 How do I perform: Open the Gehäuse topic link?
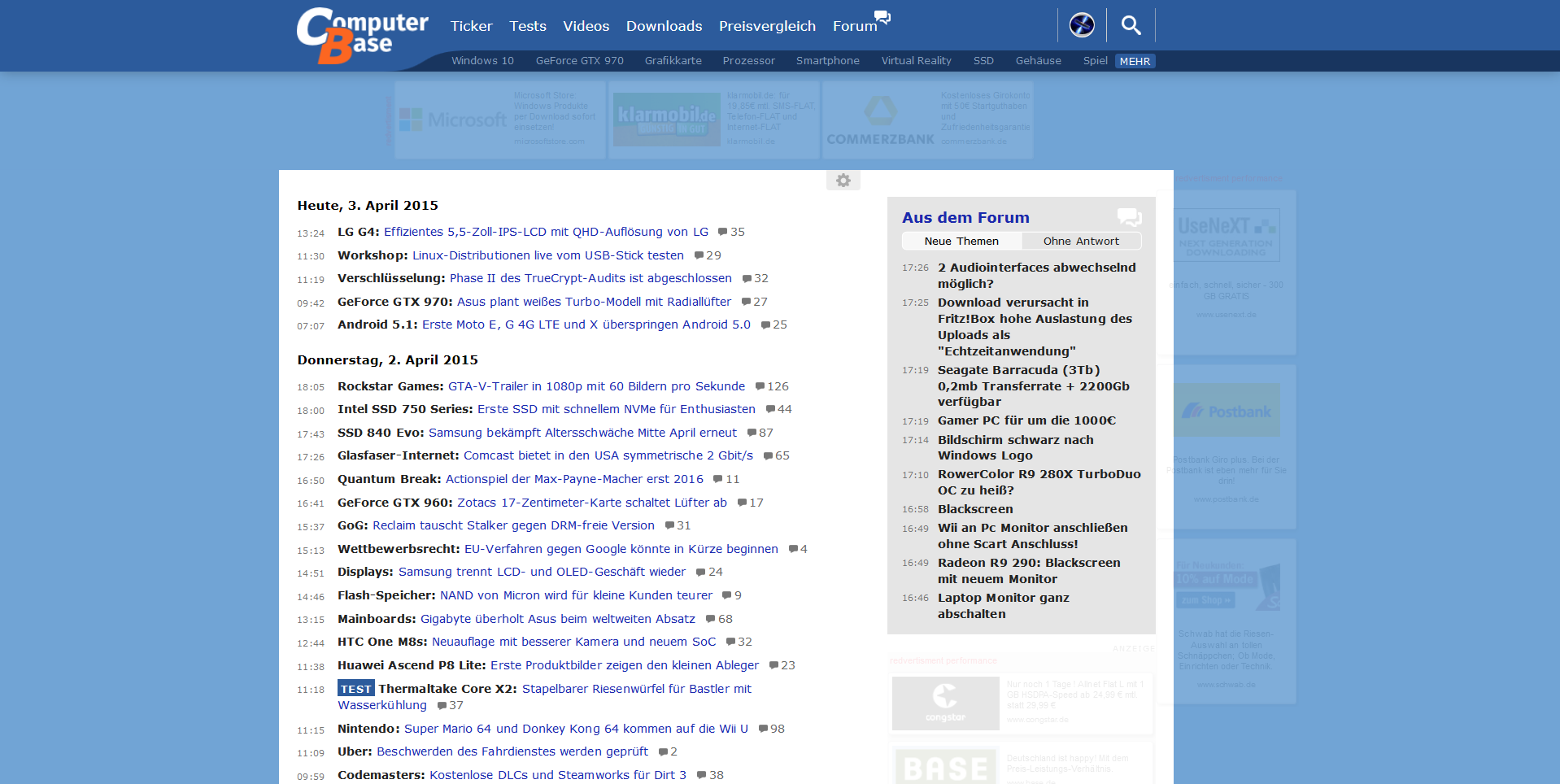1039,61
